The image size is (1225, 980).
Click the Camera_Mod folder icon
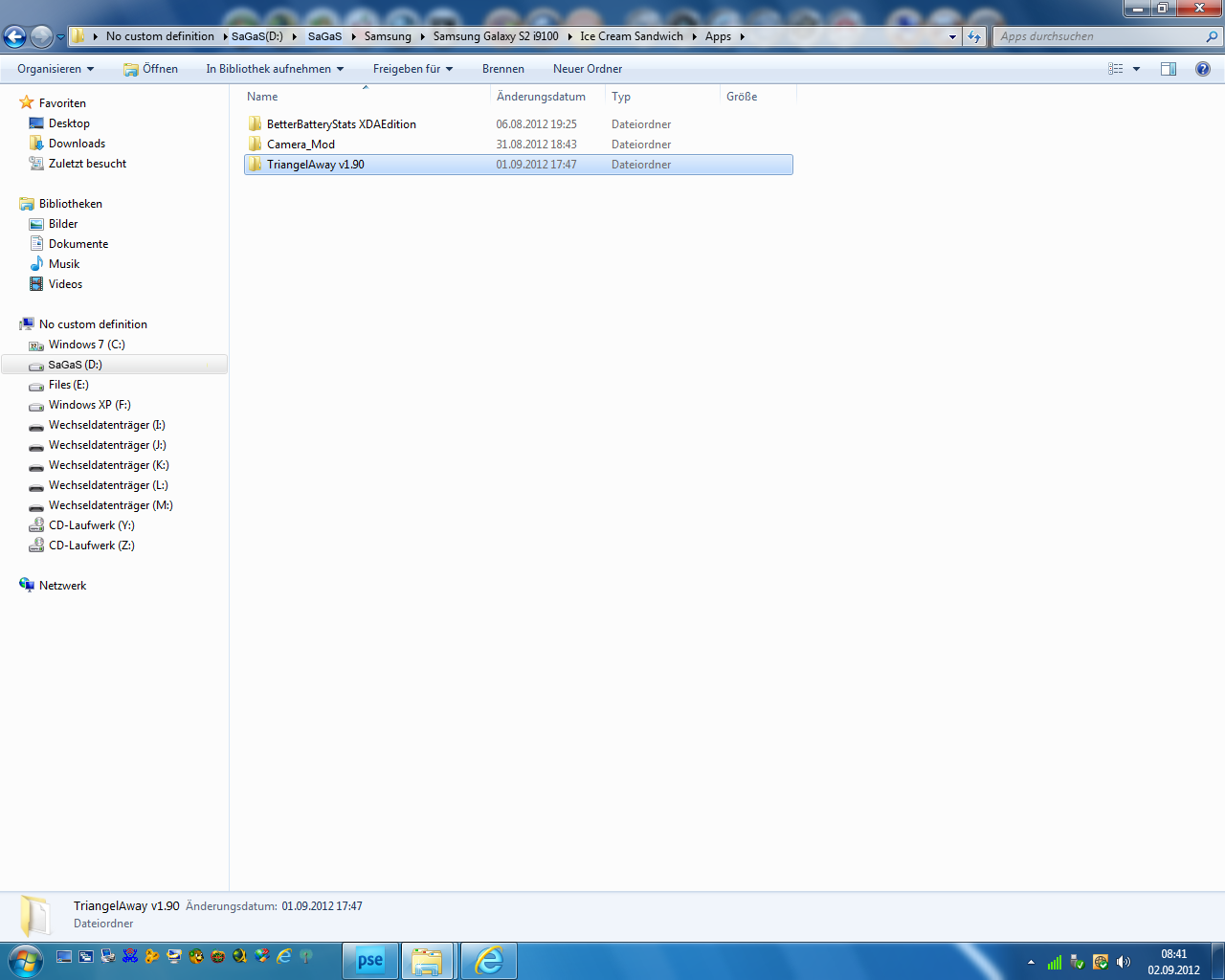[x=255, y=144]
